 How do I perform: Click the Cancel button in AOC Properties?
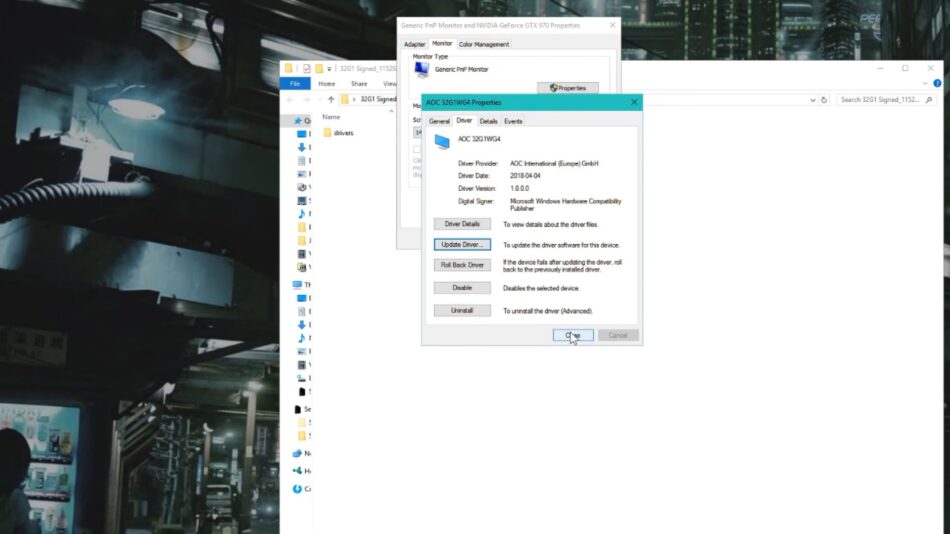(x=618, y=335)
